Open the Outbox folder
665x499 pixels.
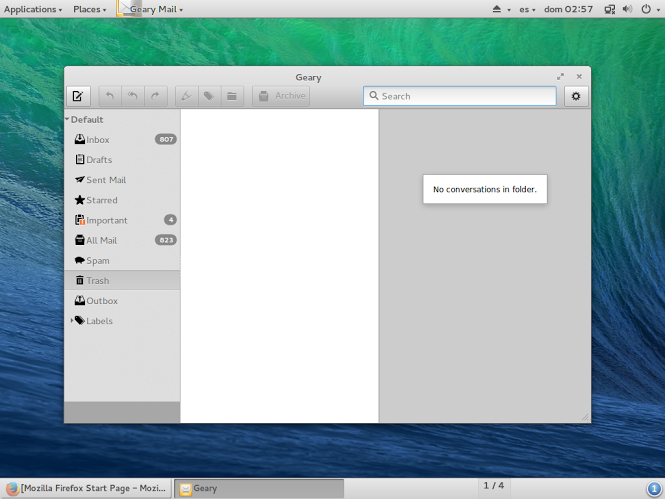[x=122, y=301]
